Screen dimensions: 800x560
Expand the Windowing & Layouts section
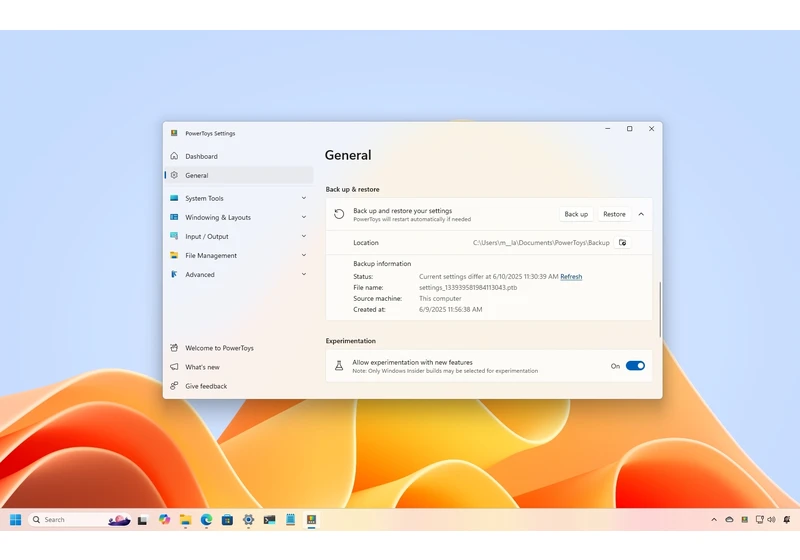304,217
